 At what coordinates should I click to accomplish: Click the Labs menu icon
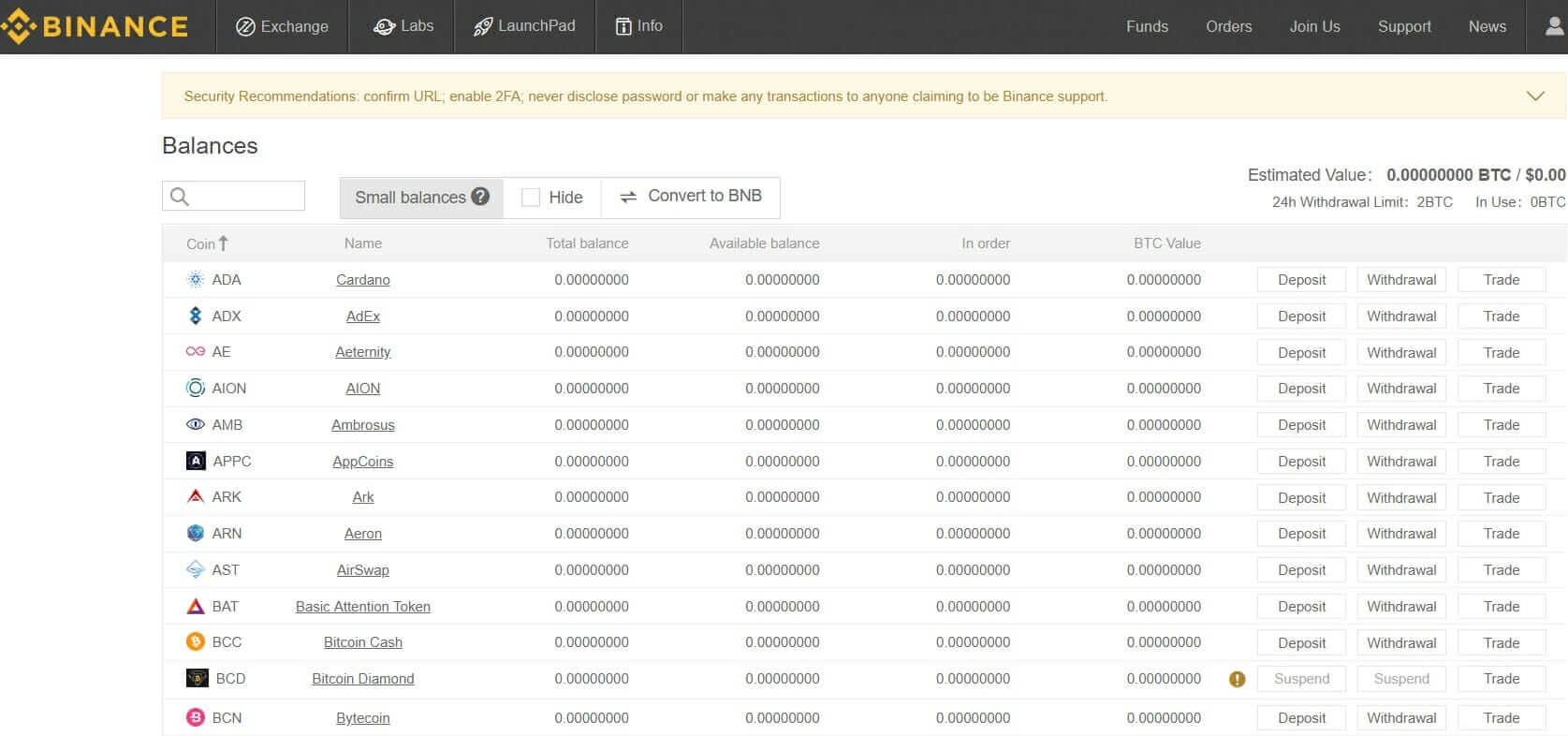click(384, 26)
